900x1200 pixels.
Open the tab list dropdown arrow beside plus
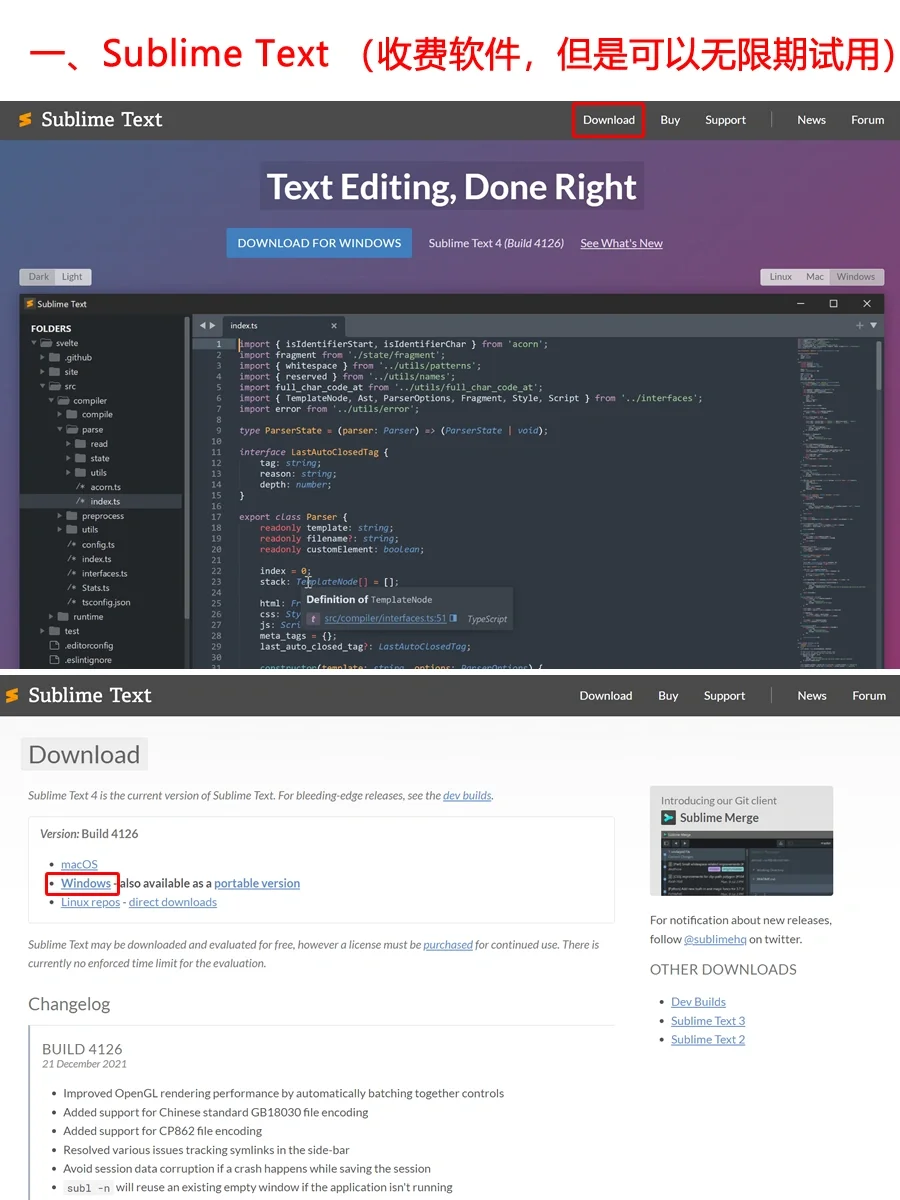click(873, 325)
